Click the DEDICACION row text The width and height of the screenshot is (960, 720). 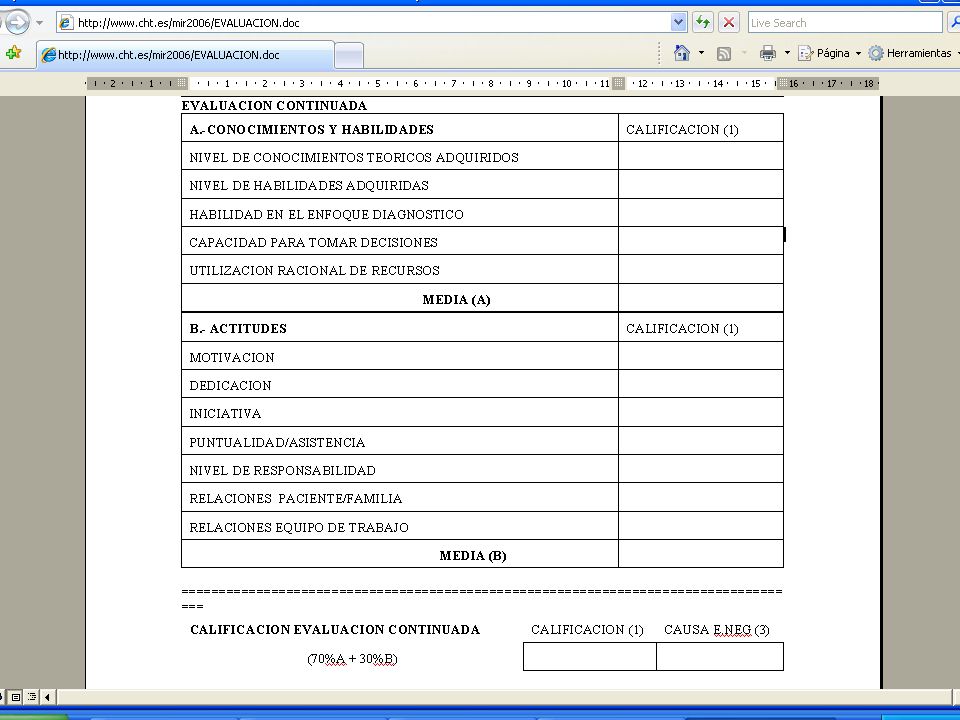(x=230, y=386)
